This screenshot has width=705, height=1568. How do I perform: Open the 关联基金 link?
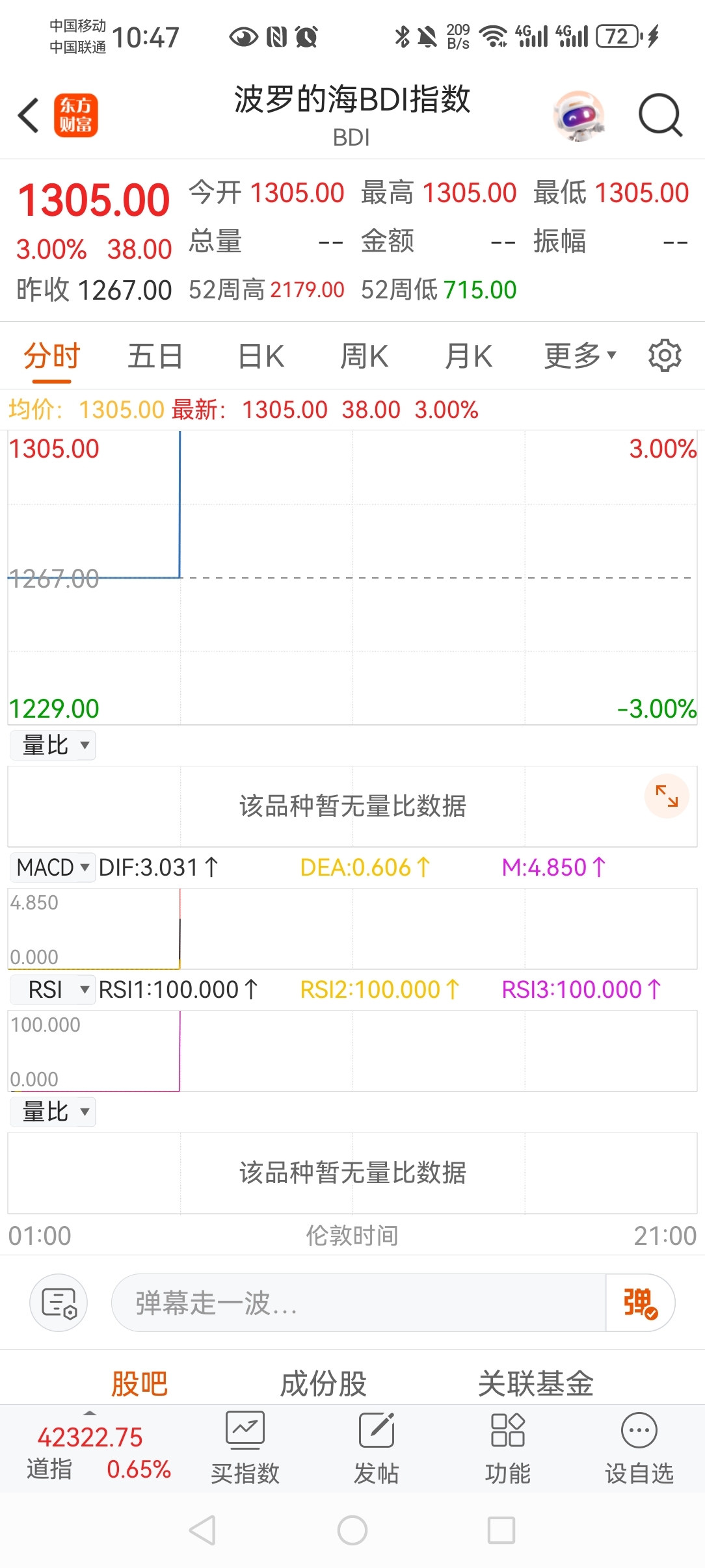[535, 1383]
